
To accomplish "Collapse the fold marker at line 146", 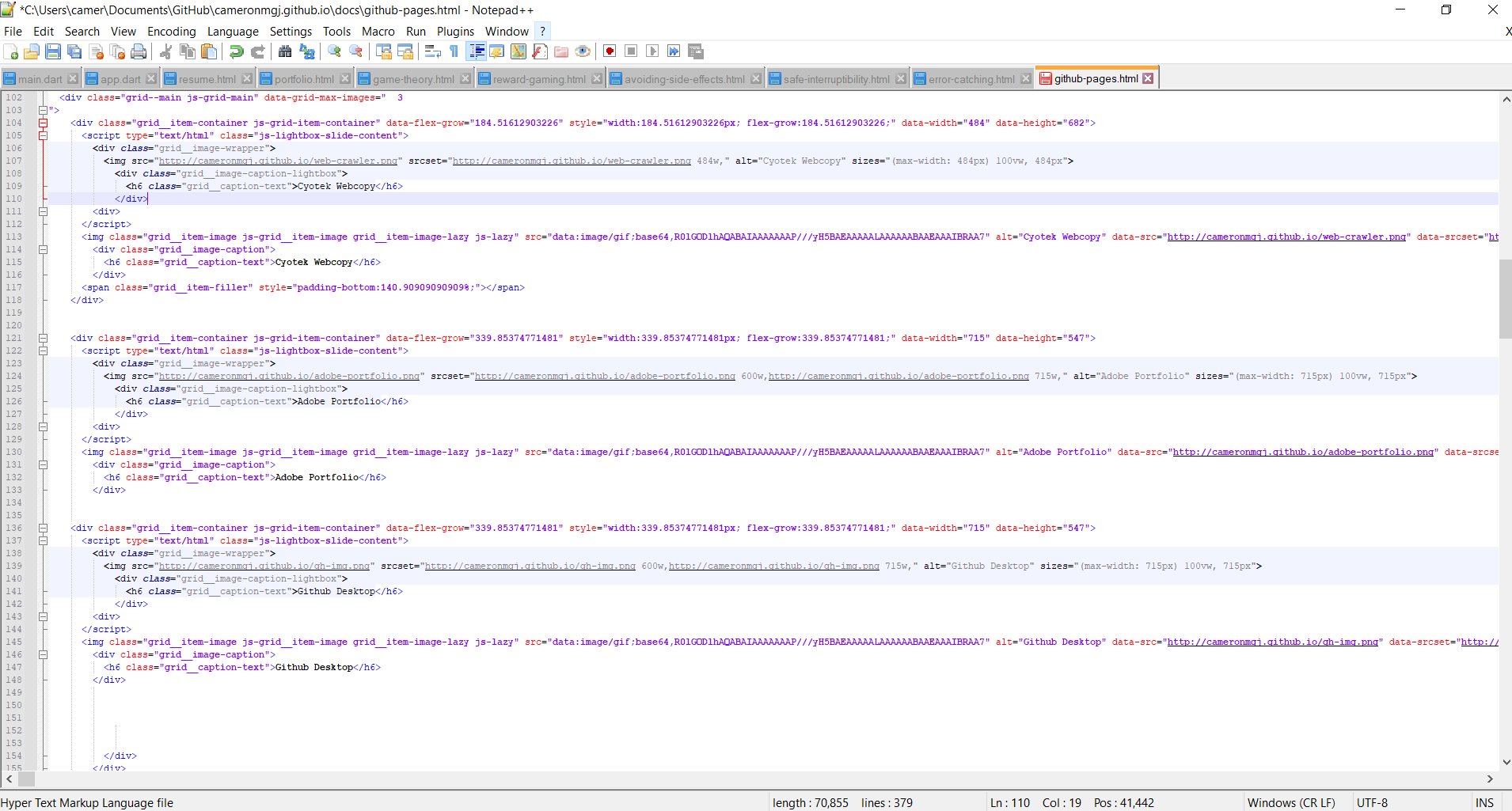I will 44,654.
